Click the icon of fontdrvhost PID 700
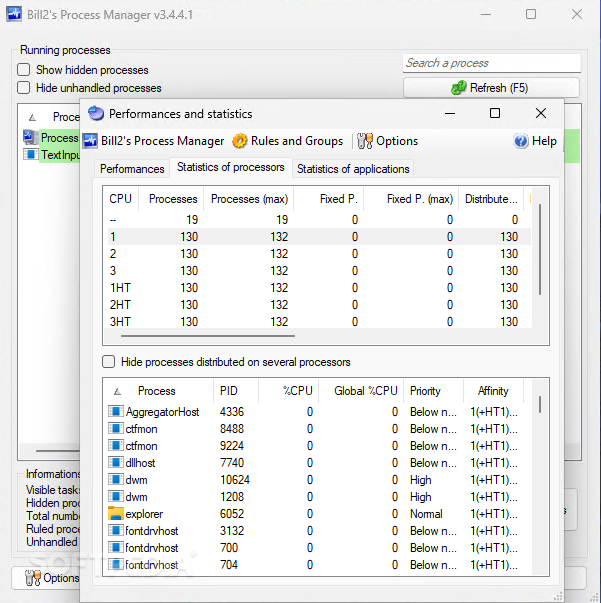601x603 pixels. [115, 547]
